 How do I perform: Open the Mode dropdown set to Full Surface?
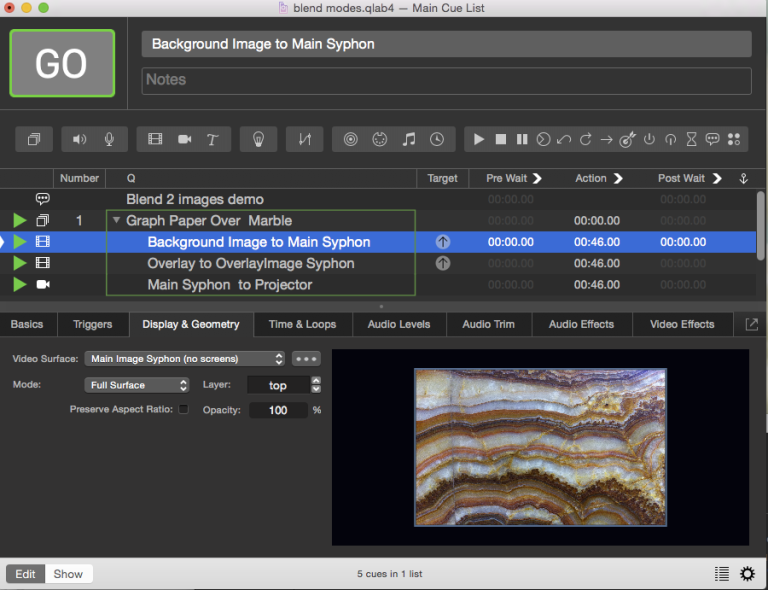[x=137, y=385]
